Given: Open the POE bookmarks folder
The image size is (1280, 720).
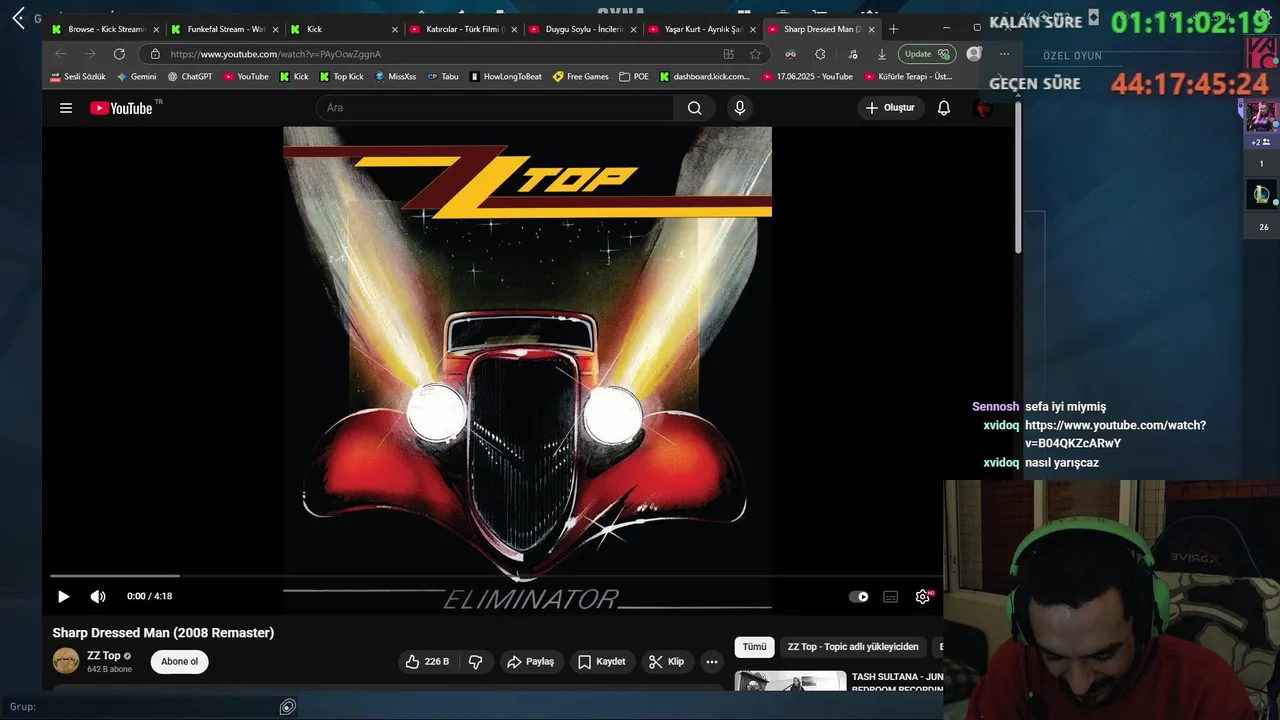Looking at the screenshot, I should (x=634, y=76).
